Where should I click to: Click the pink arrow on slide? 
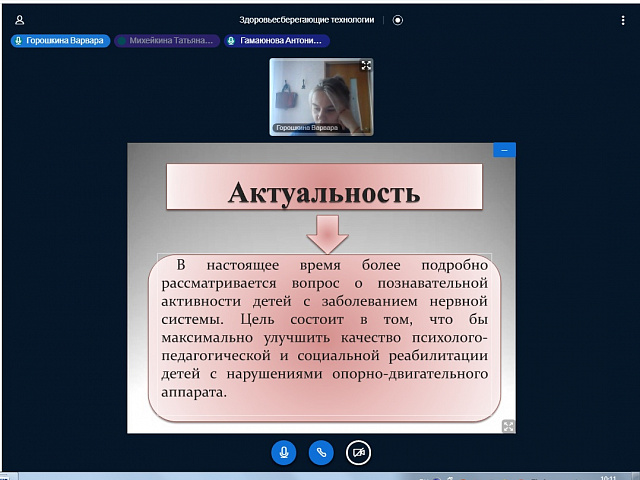click(327, 236)
